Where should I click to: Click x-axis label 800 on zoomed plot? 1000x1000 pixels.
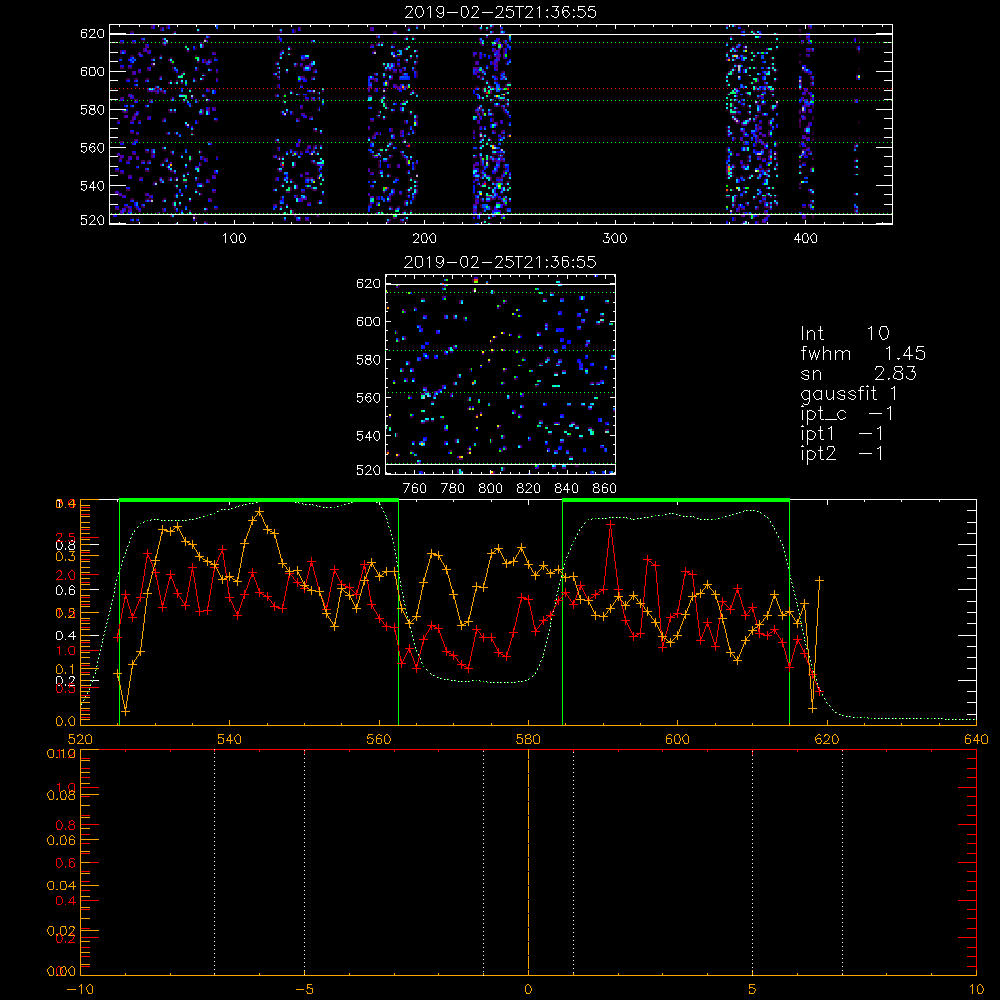coord(491,489)
